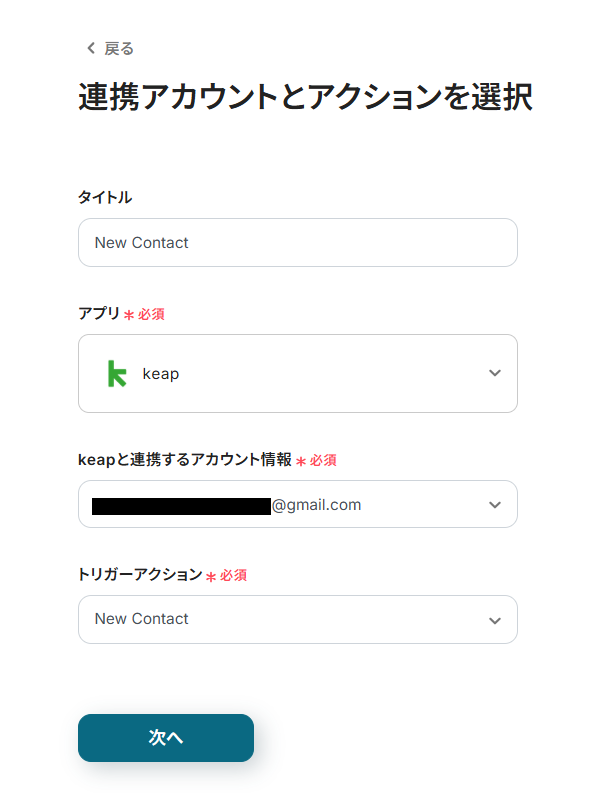
Task: Click the @gmail.com account selection
Action: point(316,505)
